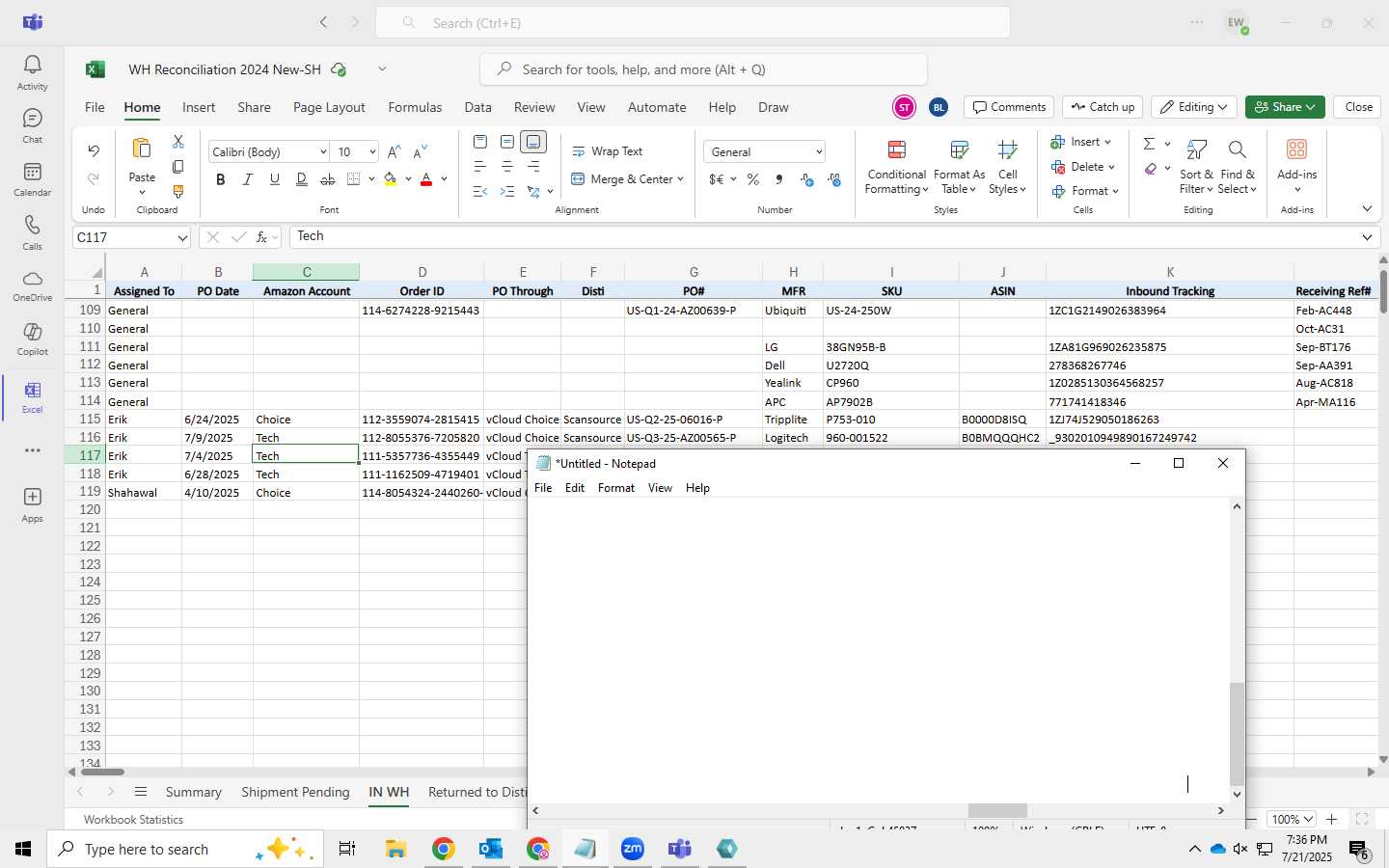The width and height of the screenshot is (1389, 868).
Task: Choose fill color highlight swatch button
Action: point(390,179)
